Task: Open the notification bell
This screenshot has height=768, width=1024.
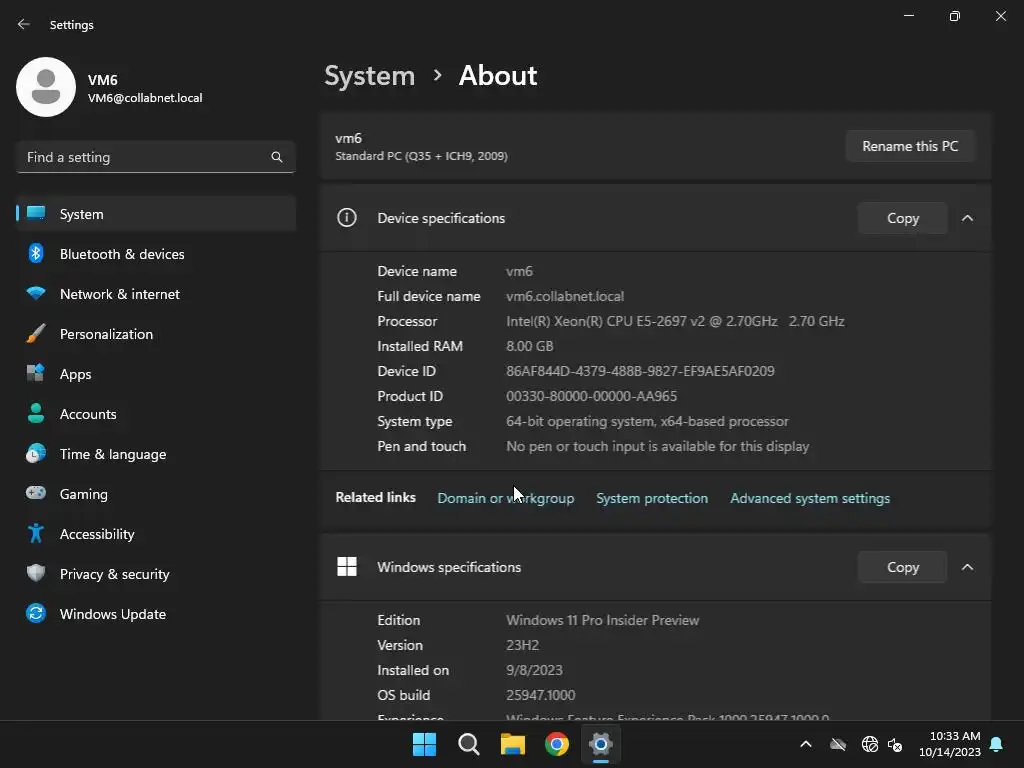Action: 997,744
